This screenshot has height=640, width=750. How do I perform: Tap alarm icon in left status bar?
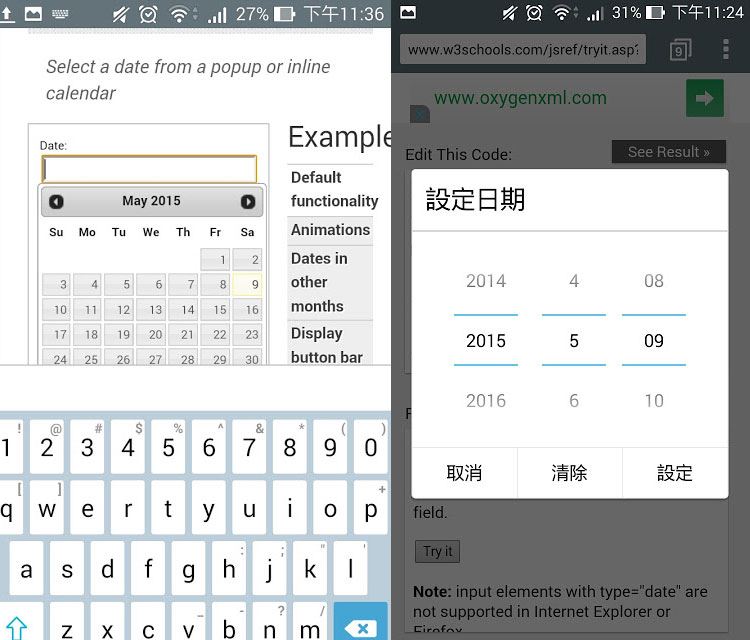coord(148,14)
